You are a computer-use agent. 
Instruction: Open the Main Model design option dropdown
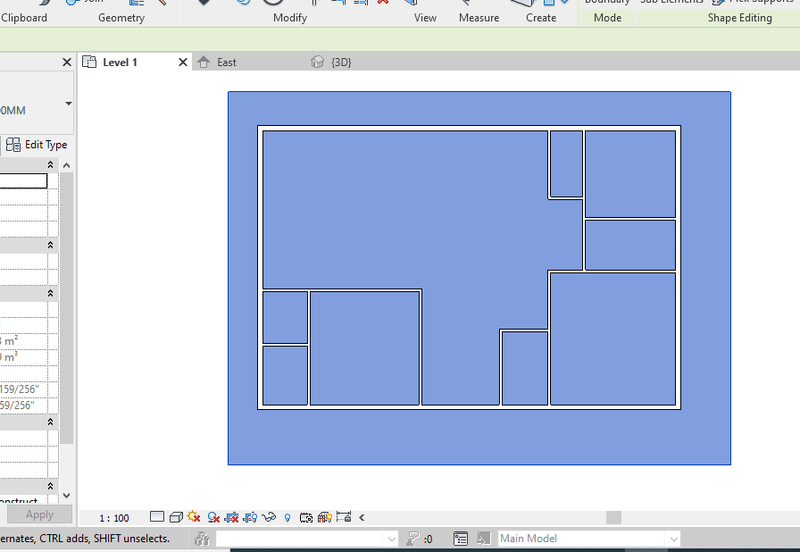coord(589,538)
